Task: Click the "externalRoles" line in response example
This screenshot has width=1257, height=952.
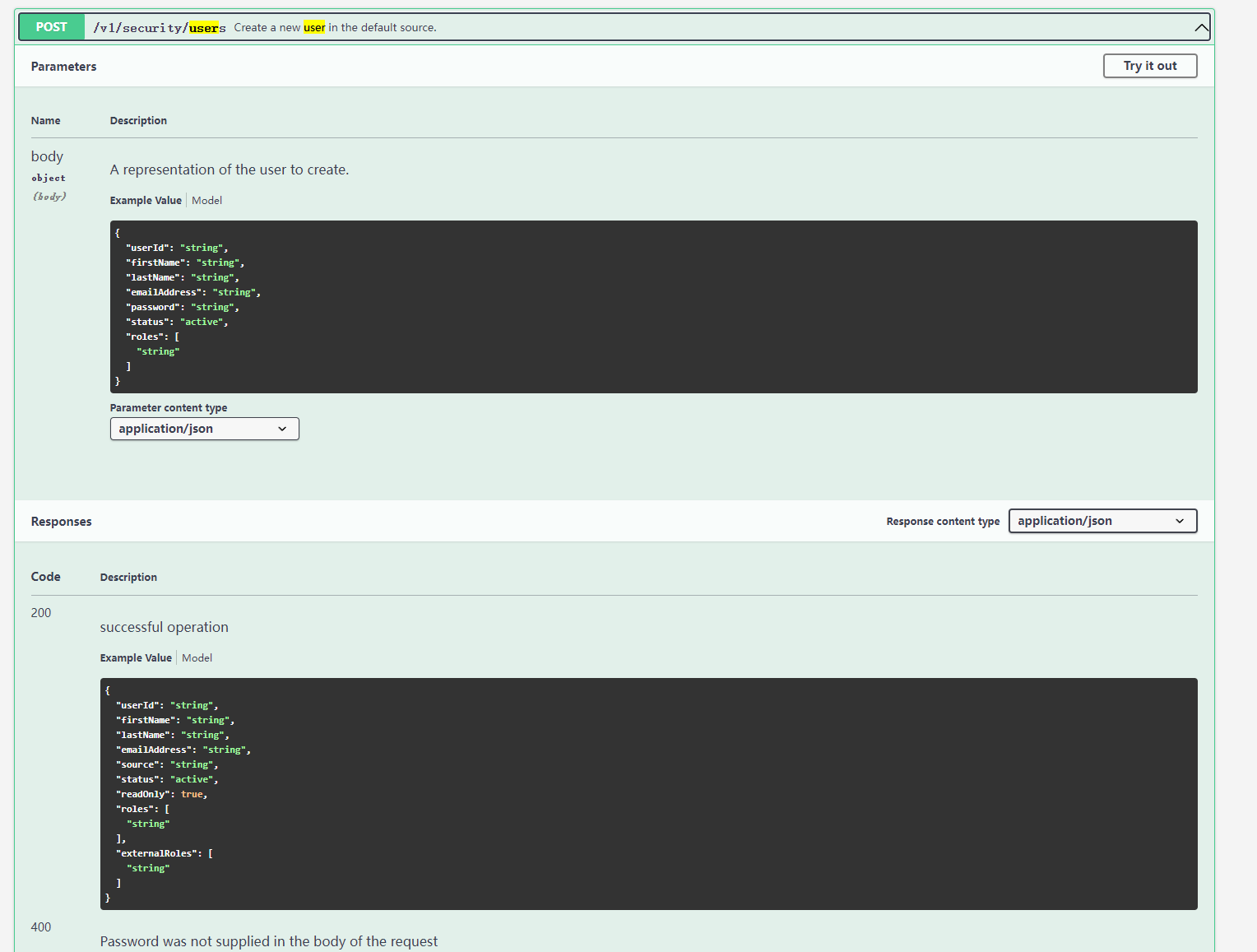Action: [165, 853]
